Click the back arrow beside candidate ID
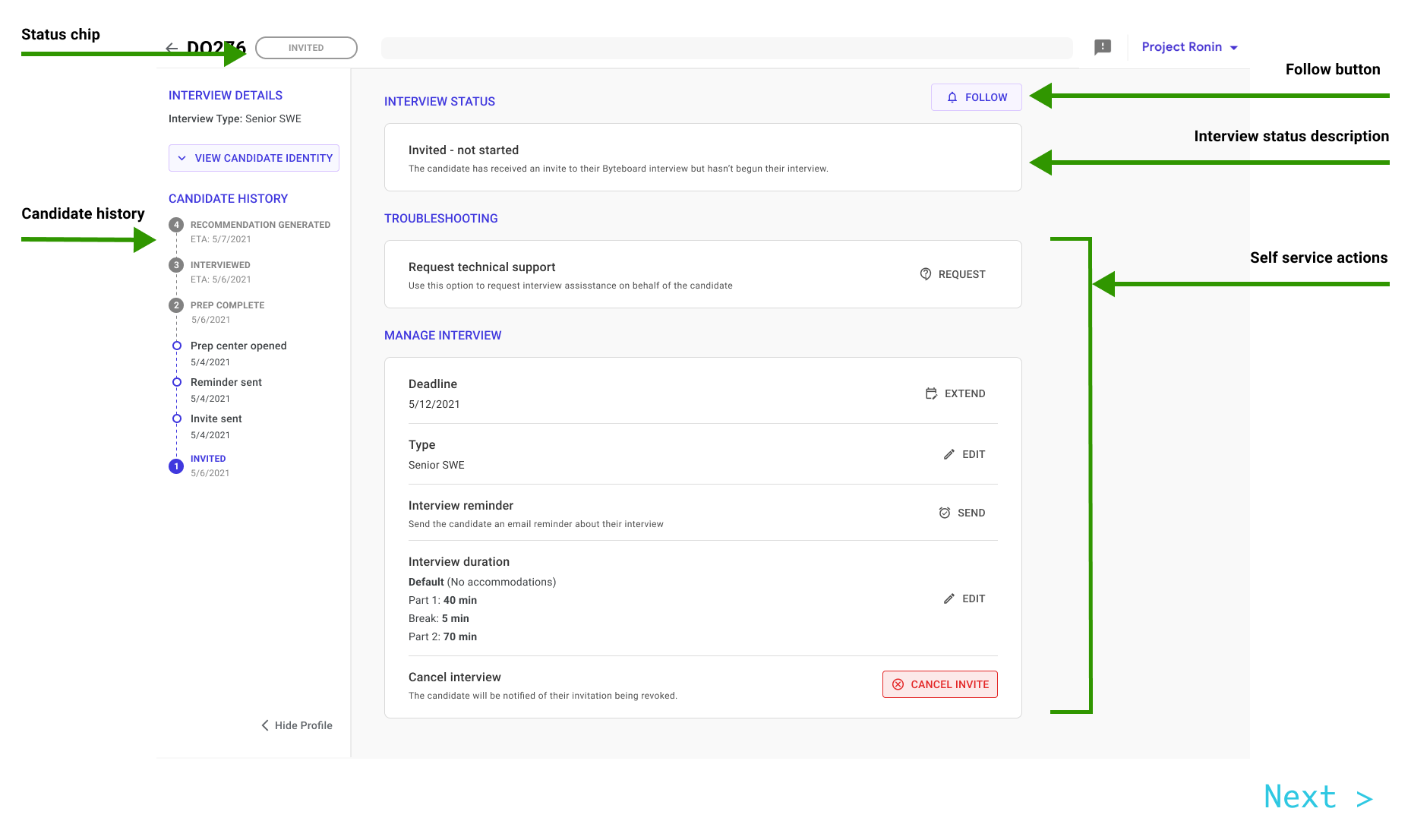This screenshot has width=1411, height=840. (x=172, y=48)
